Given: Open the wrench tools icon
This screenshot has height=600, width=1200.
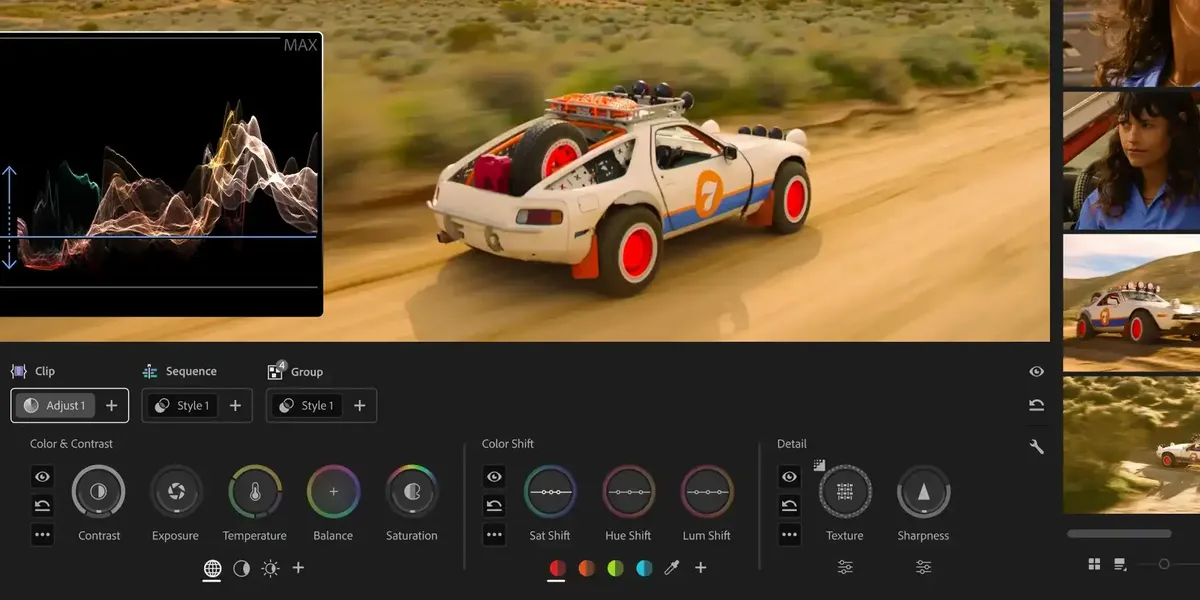Looking at the screenshot, I should tap(1037, 447).
